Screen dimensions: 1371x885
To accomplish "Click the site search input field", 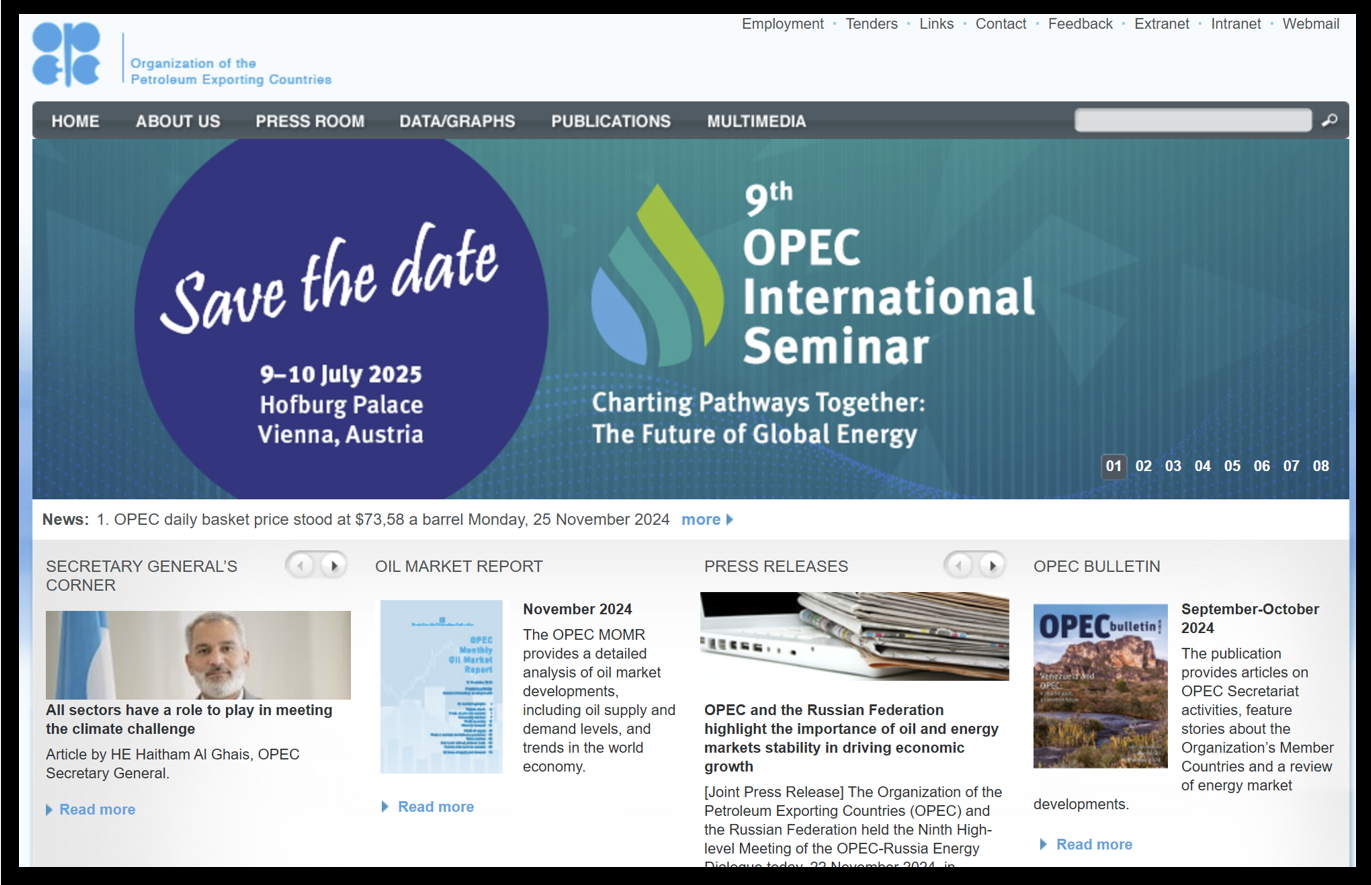I will pos(1193,120).
